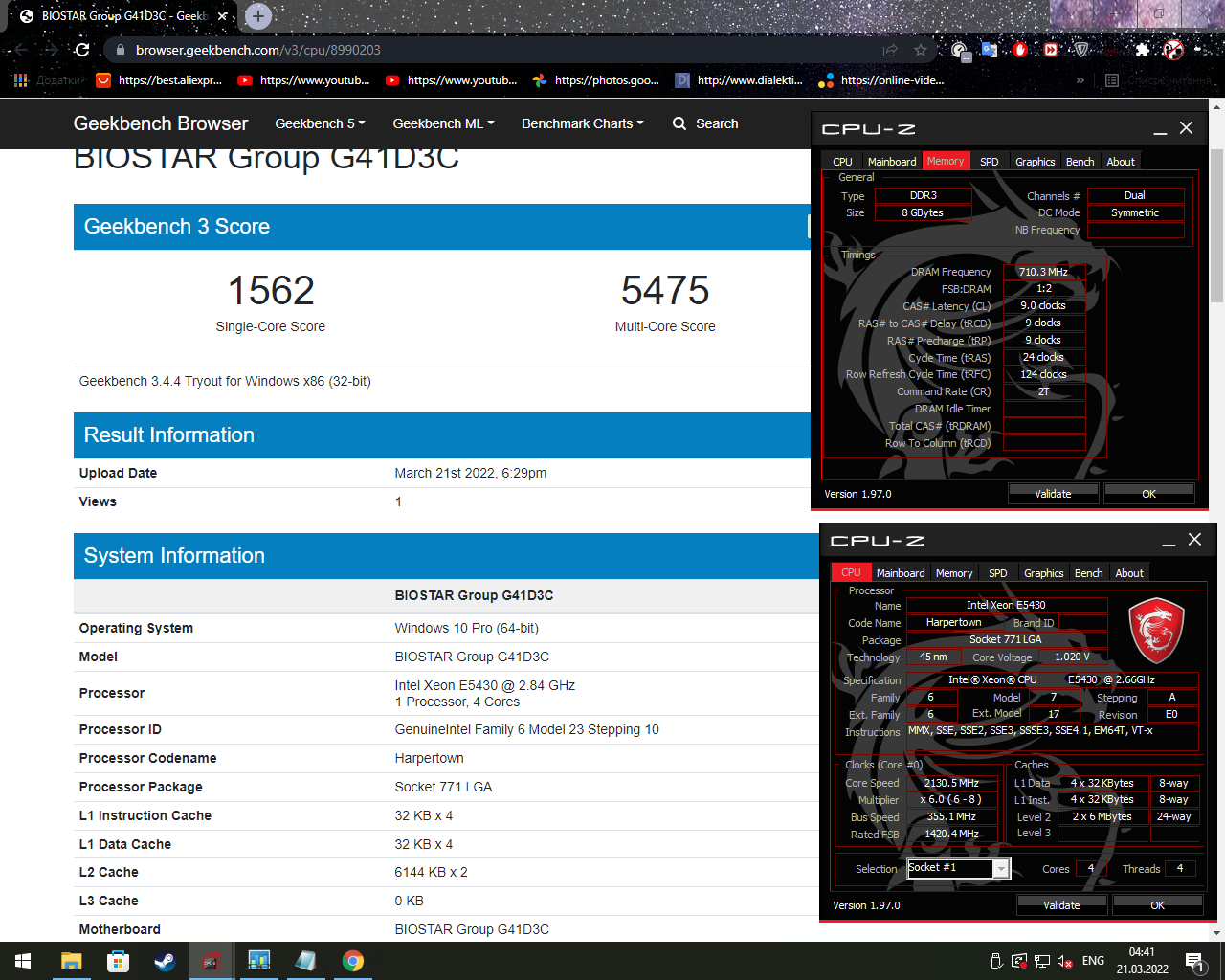Click the browser page vertical scrollbar
1225x980 pixels.
[1217, 227]
